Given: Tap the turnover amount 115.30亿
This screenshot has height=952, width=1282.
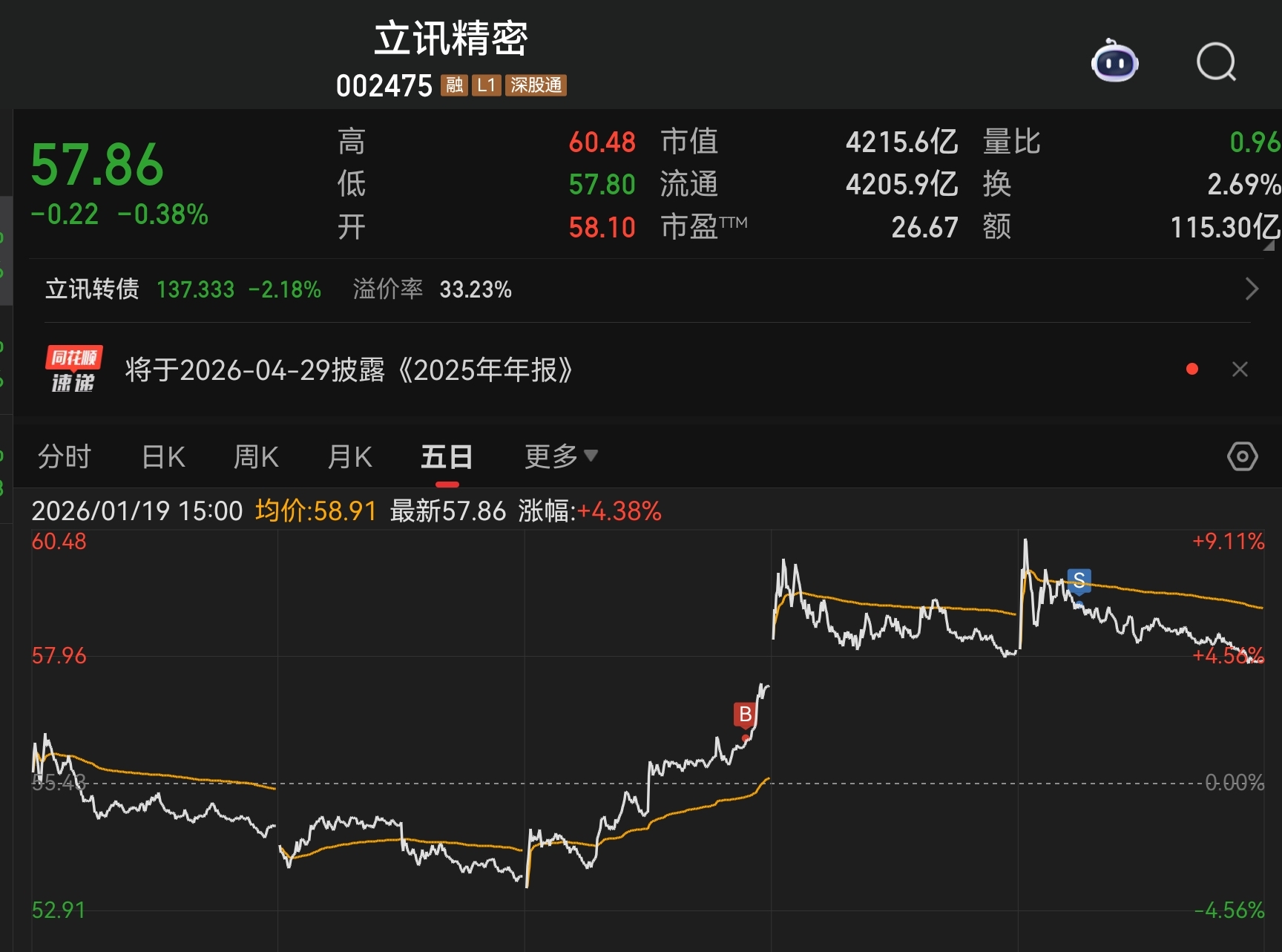Looking at the screenshot, I should pyautogui.click(x=1226, y=227).
